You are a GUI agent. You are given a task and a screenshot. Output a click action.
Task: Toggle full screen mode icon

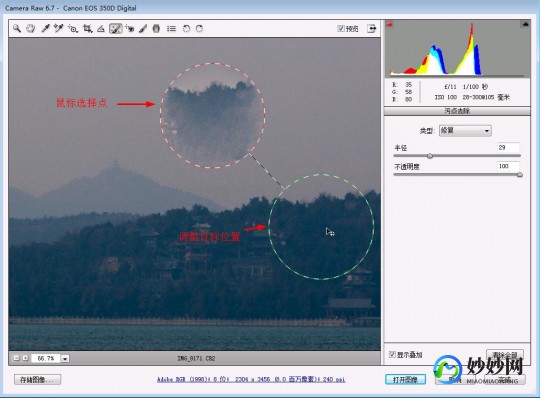coord(372,29)
